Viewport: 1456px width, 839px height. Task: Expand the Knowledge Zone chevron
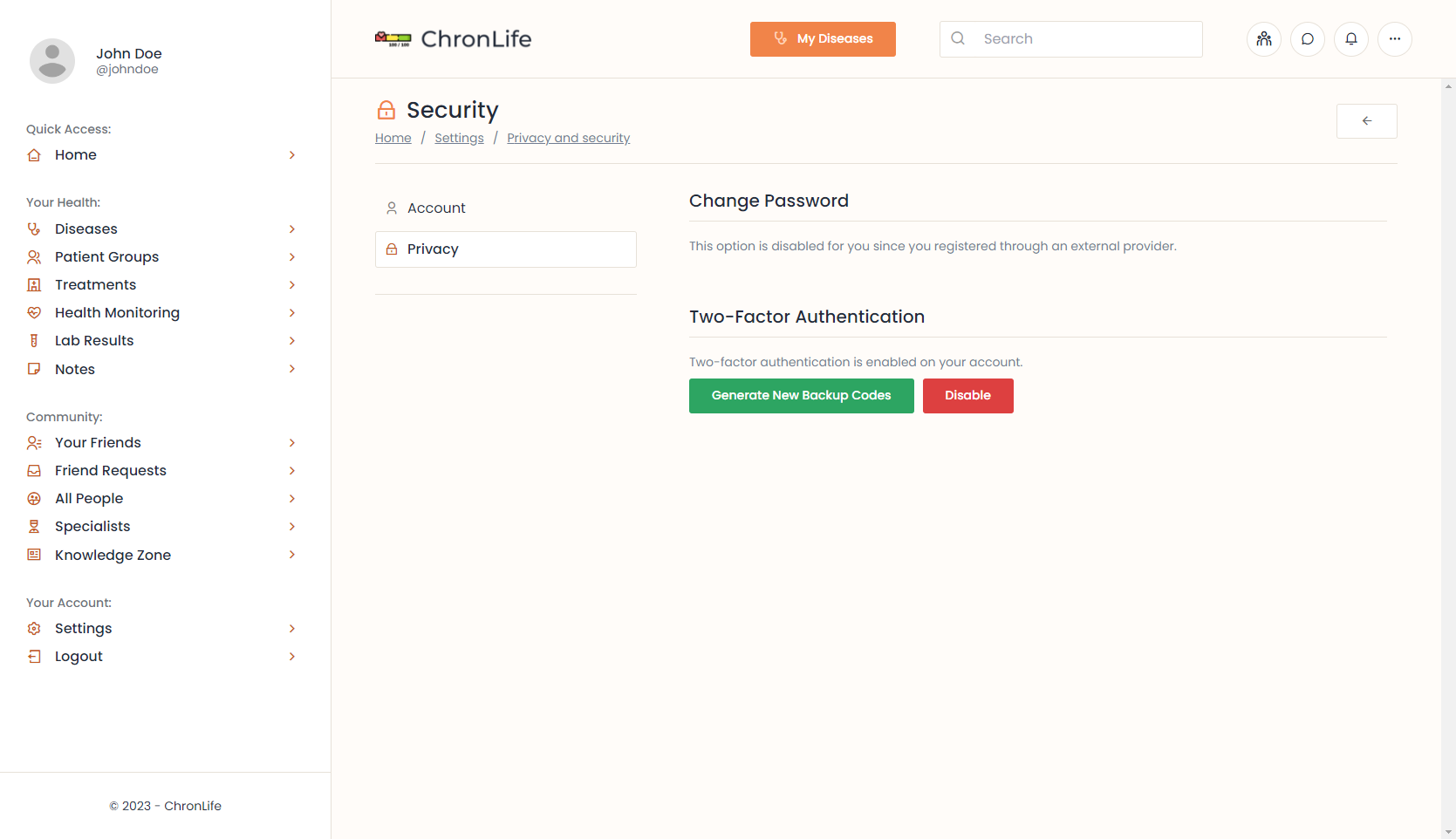[x=292, y=555]
